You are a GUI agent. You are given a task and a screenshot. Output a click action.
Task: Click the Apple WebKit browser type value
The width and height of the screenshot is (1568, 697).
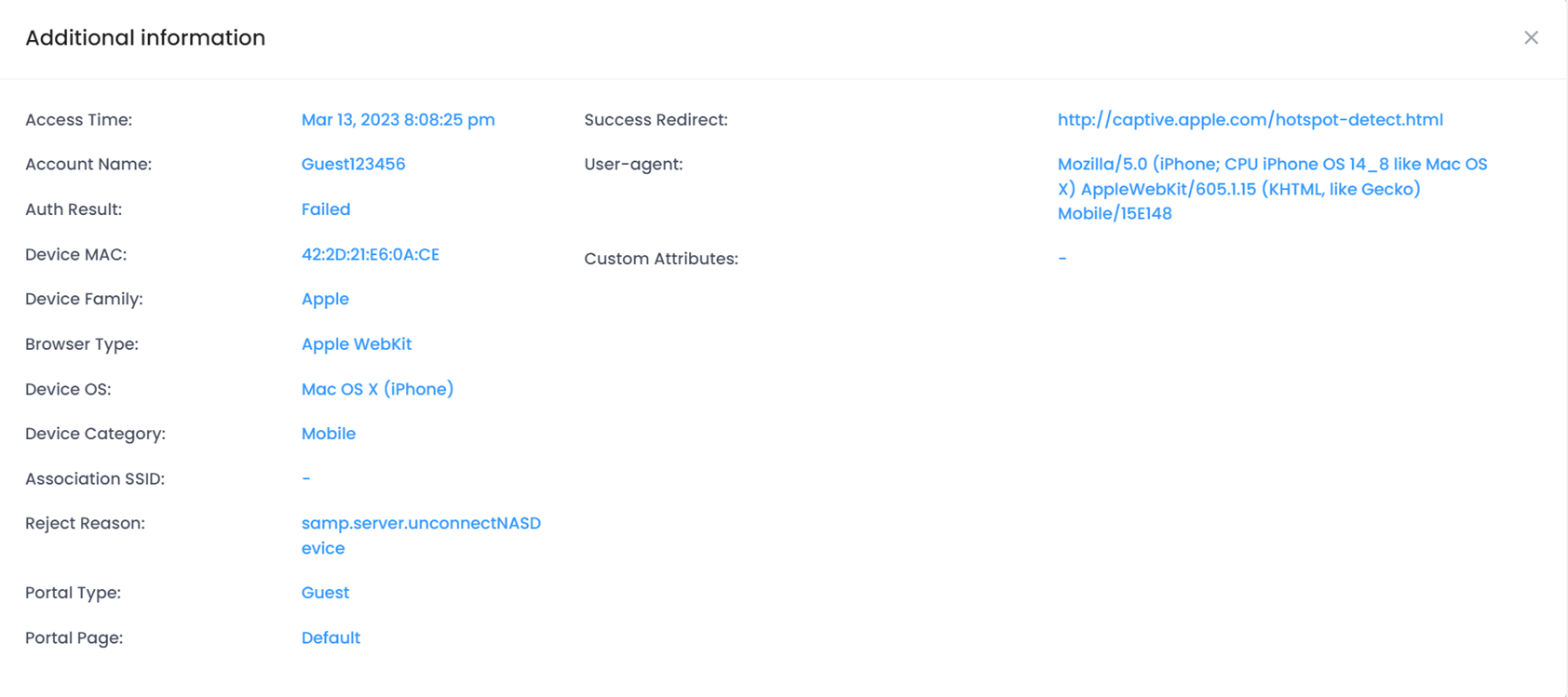(356, 344)
